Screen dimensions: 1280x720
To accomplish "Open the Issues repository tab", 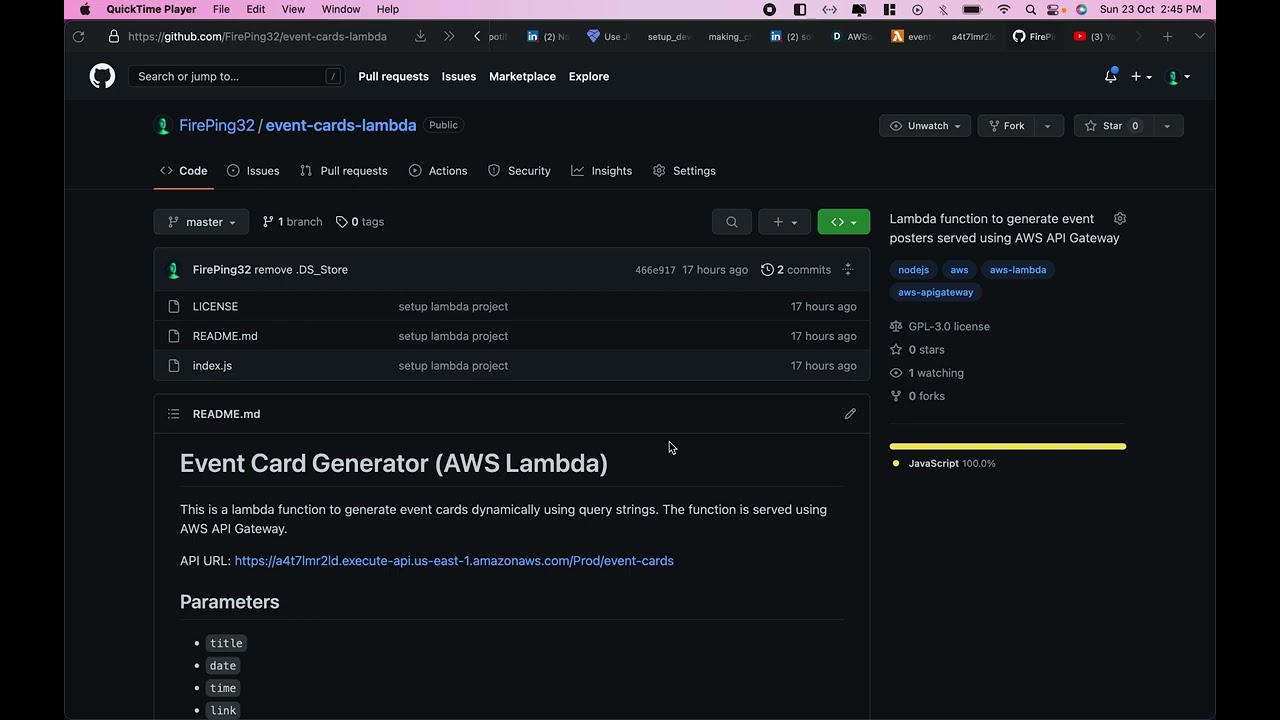I will tap(253, 171).
